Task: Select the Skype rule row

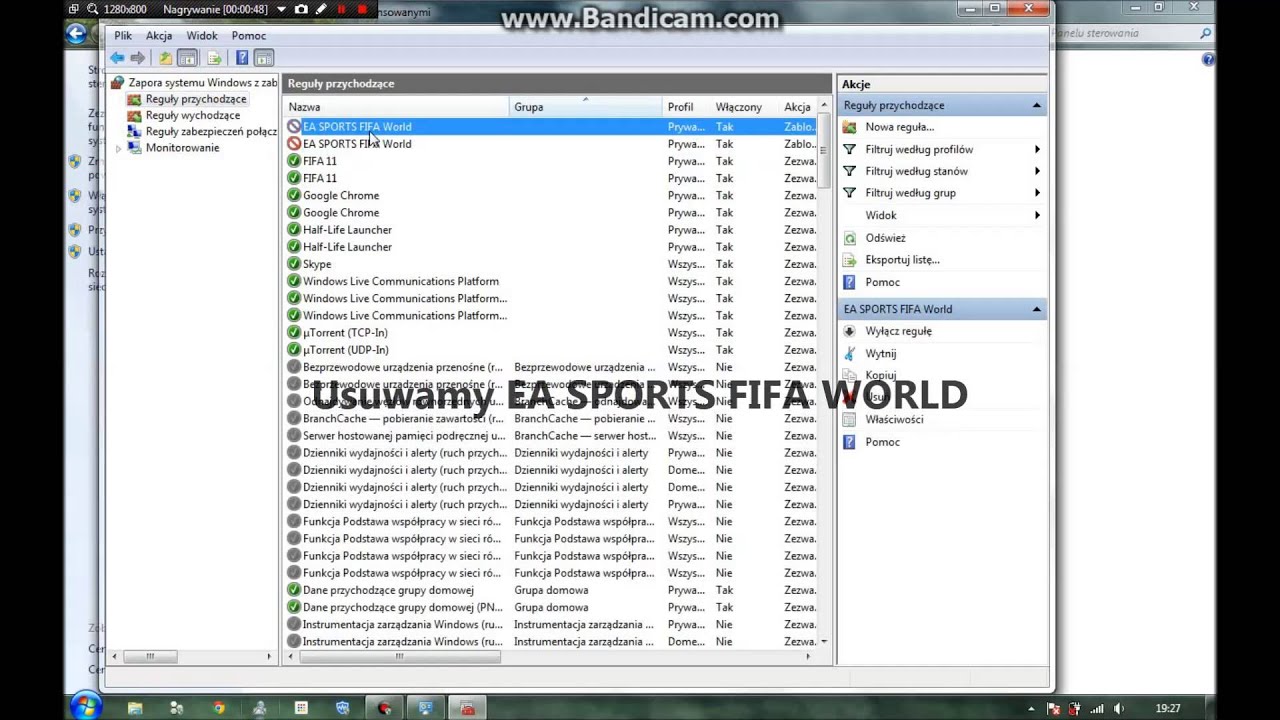Action: [551, 264]
